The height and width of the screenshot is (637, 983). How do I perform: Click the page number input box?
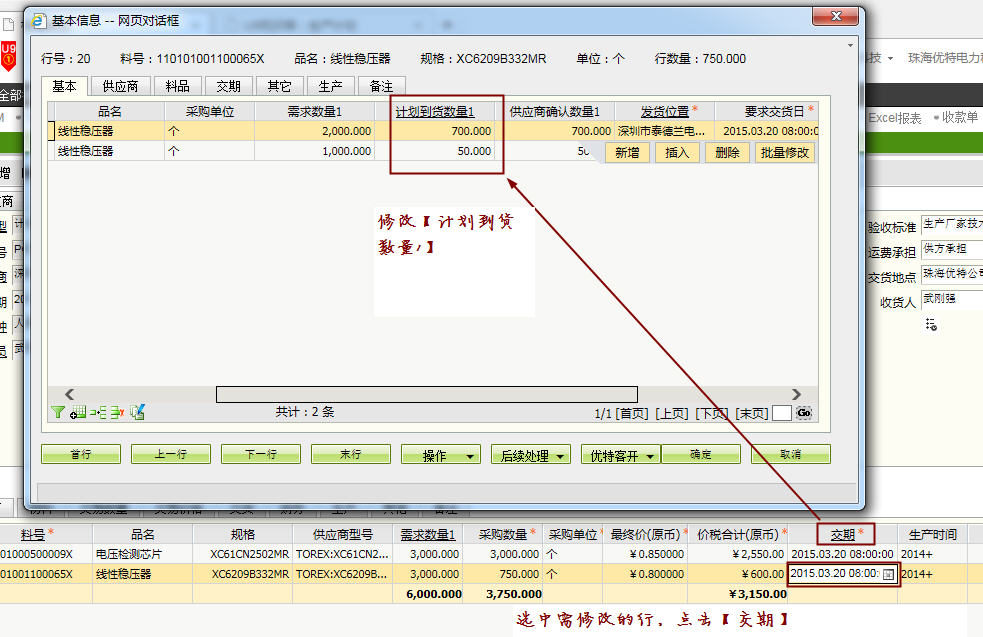[x=782, y=413]
